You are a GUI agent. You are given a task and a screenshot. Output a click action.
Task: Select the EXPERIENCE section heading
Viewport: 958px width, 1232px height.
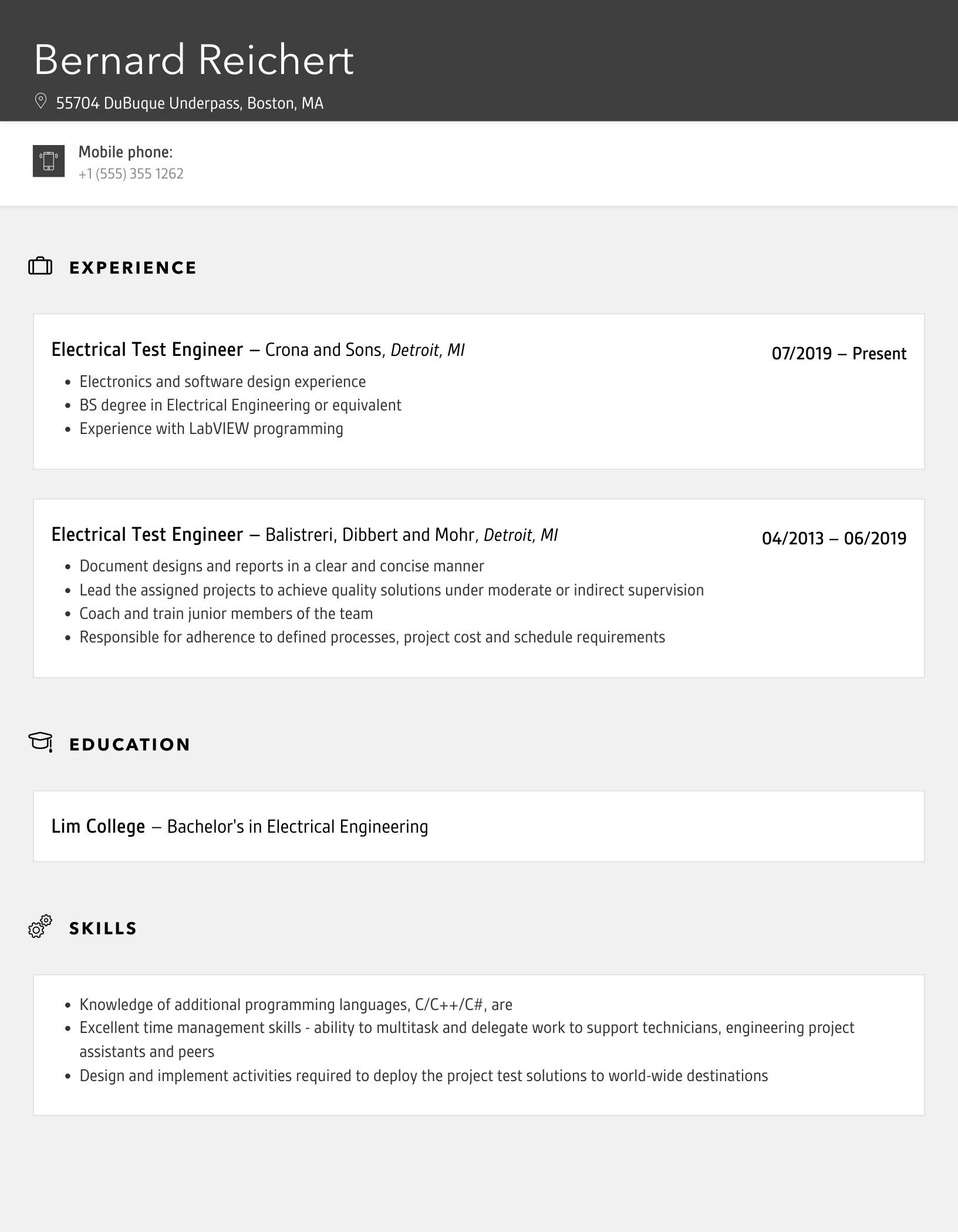(133, 268)
